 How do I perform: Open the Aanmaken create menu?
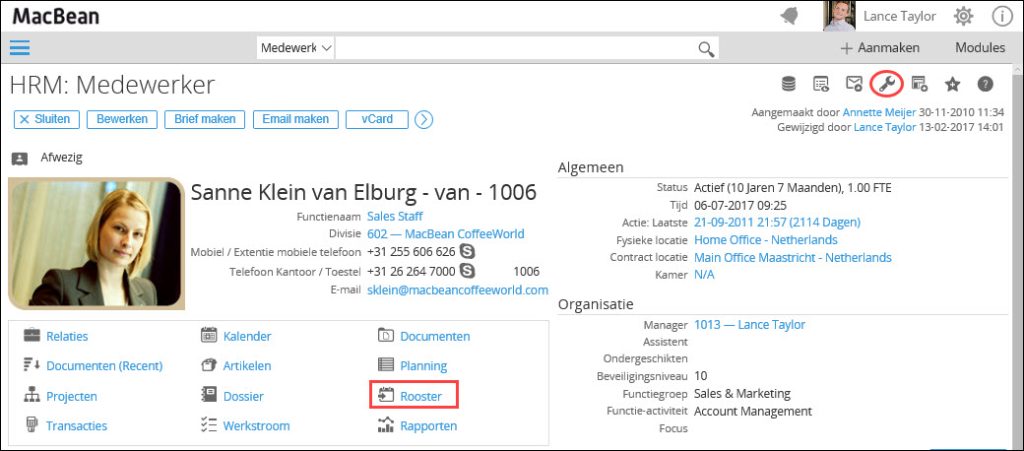tap(879, 48)
